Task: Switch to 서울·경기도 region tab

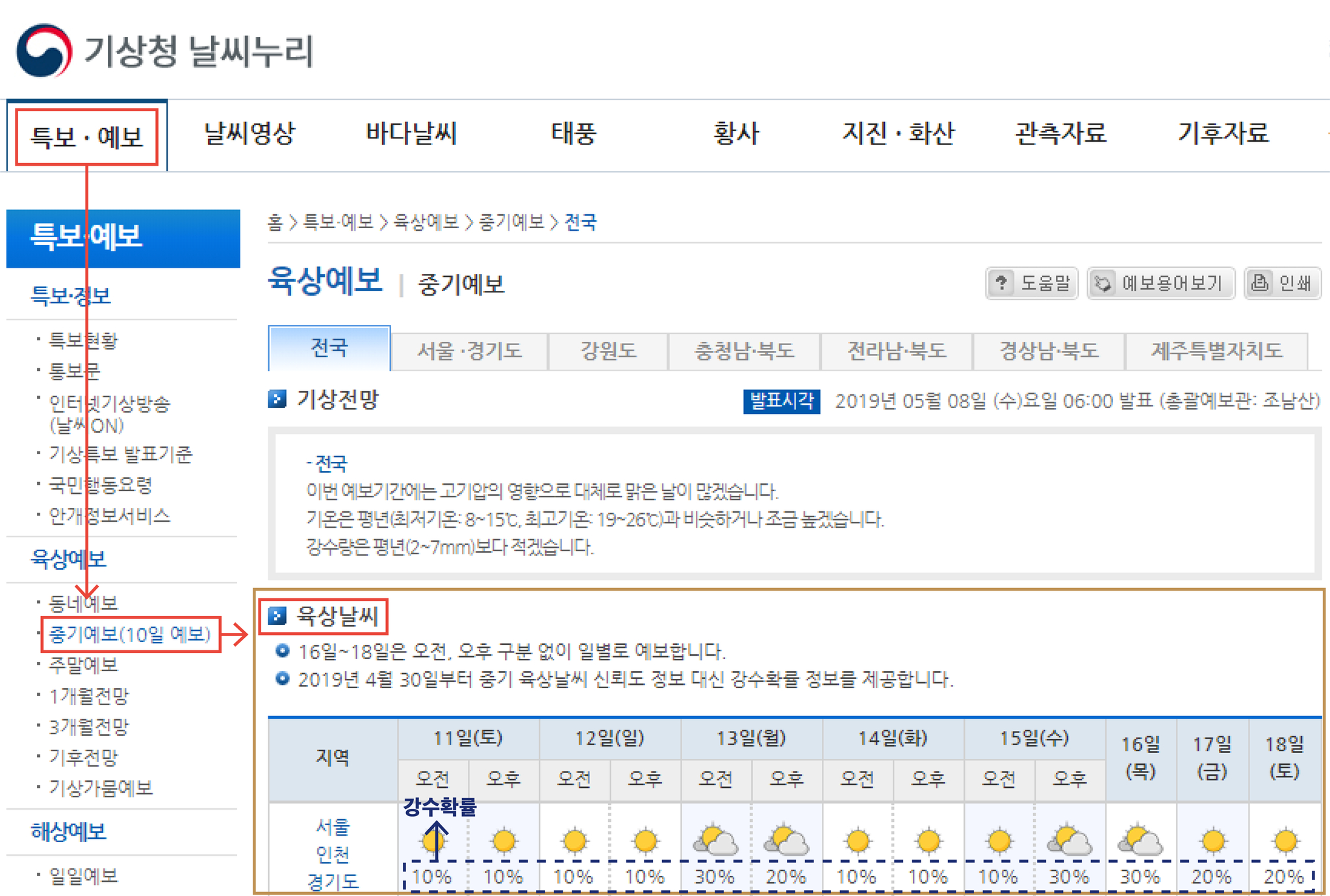Action: click(469, 351)
